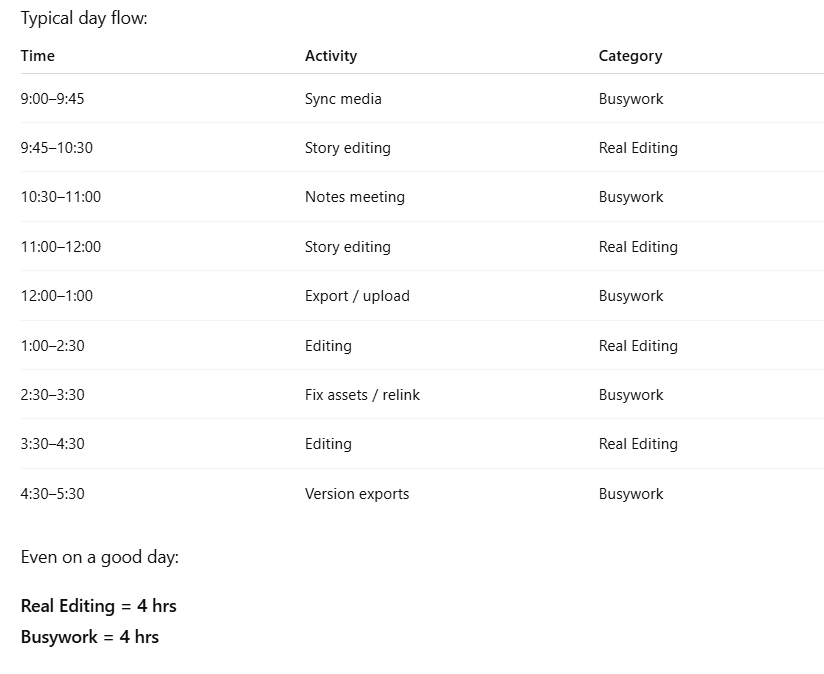The height and width of the screenshot is (674, 824).
Task: Select the 'Notes meeting' activity cell
Action: click(x=355, y=197)
